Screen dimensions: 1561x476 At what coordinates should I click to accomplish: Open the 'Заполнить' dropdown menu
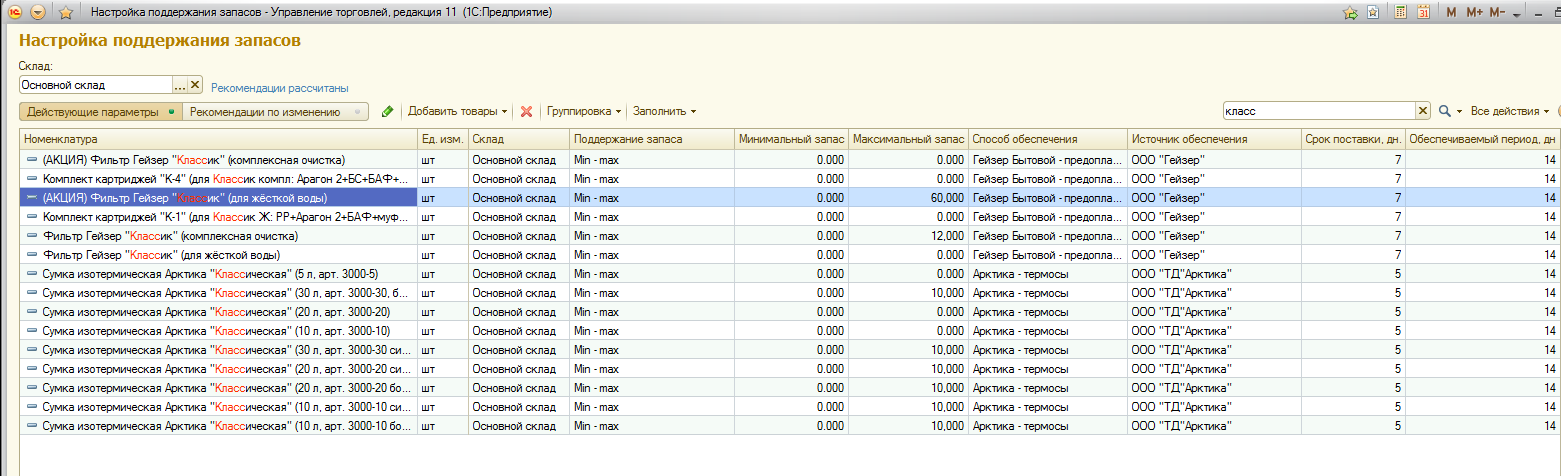pos(664,111)
